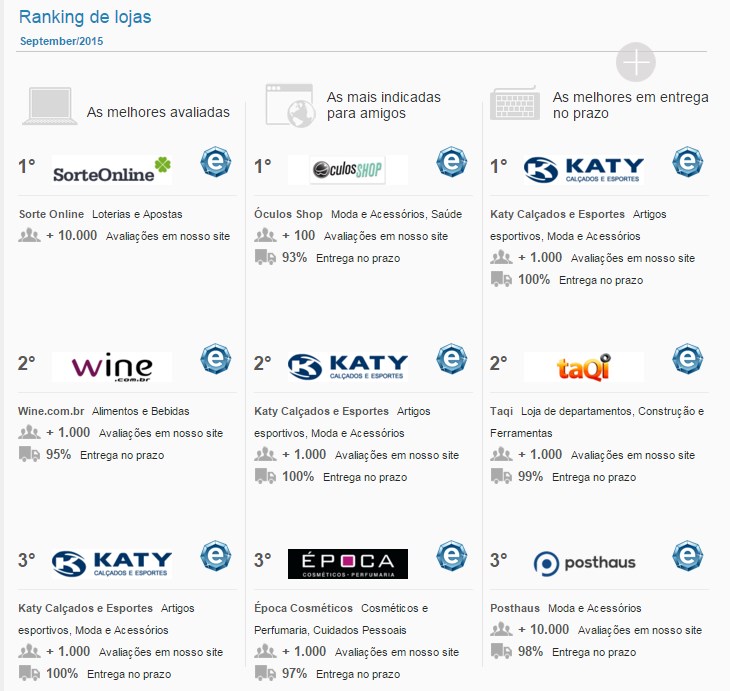Click As melhores em entrega no prazo heading
This screenshot has height=691, width=730.
pyautogui.click(x=631, y=105)
